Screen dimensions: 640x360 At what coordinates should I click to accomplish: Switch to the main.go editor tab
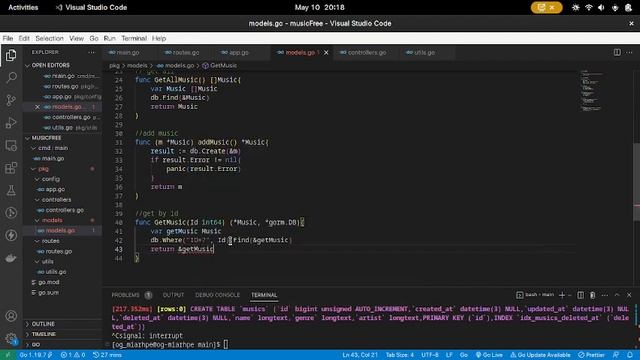(128, 53)
